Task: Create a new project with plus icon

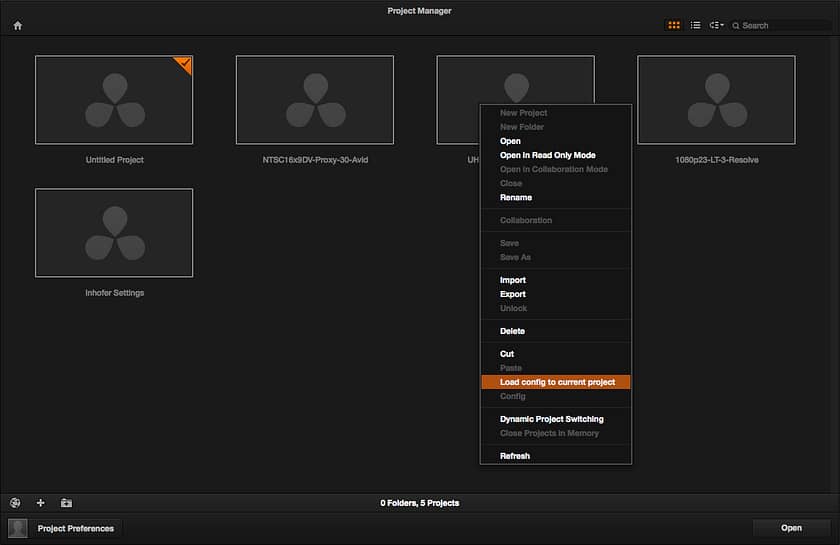Action: coord(40,503)
